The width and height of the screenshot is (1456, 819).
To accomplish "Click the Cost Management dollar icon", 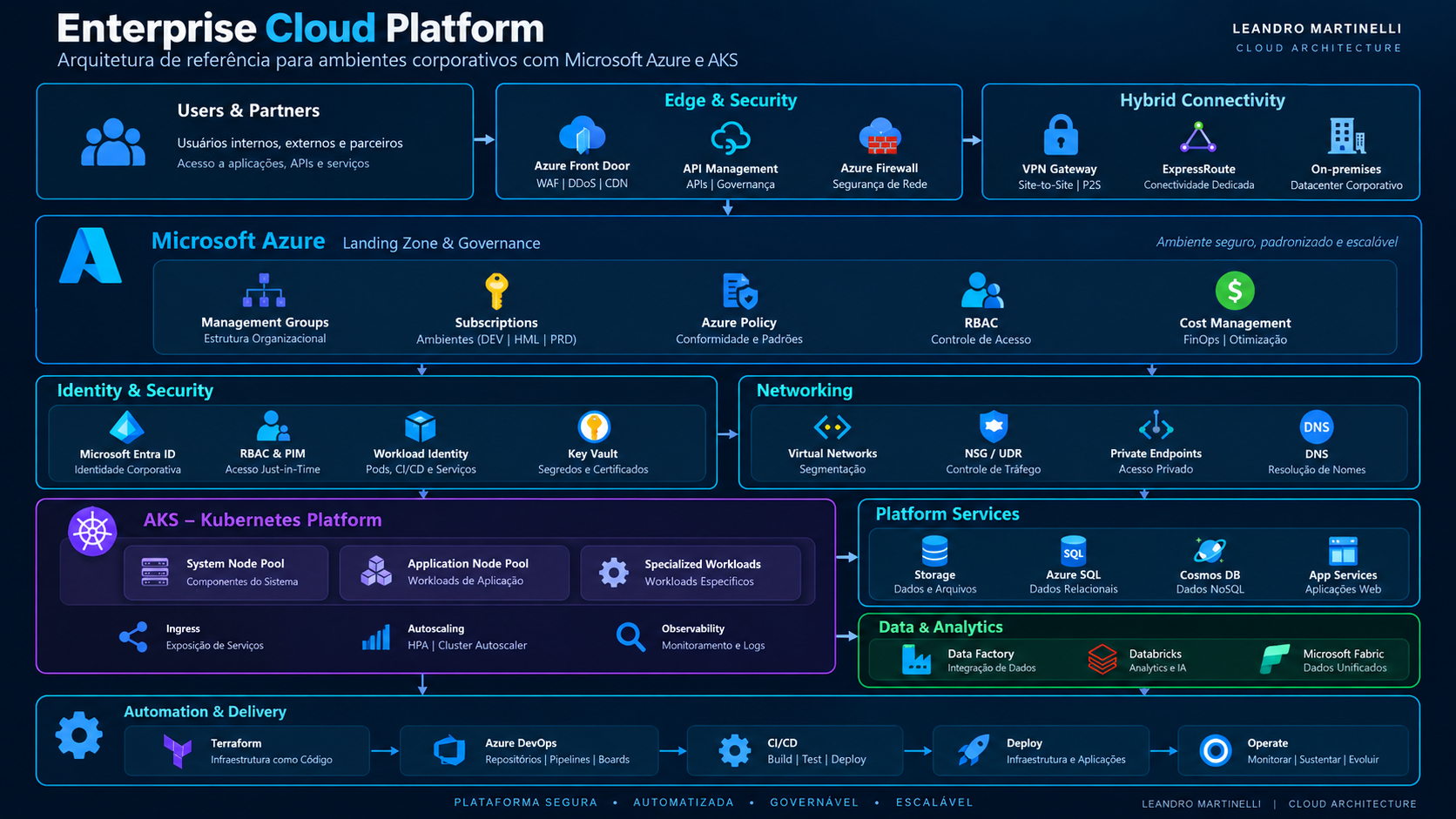I will coord(1235,291).
